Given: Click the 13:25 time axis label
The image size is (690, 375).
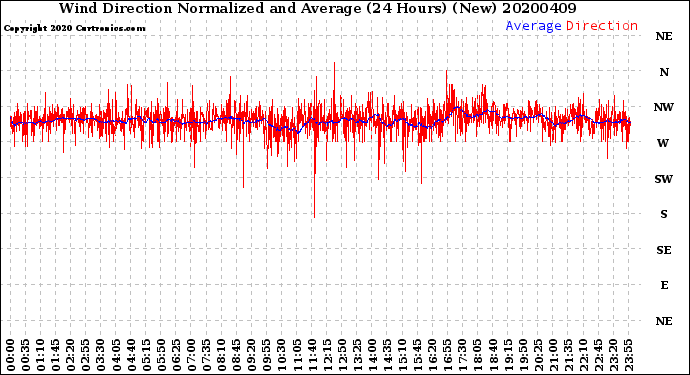Looking at the screenshot, I should click(357, 355).
